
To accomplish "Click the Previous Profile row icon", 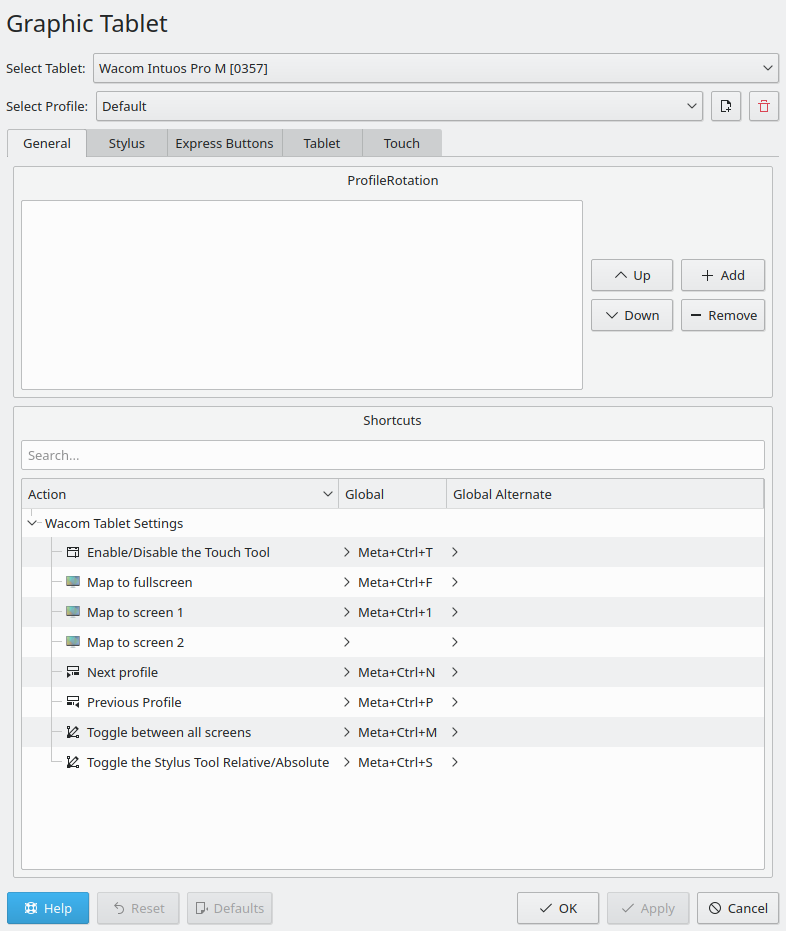I will [73, 702].
